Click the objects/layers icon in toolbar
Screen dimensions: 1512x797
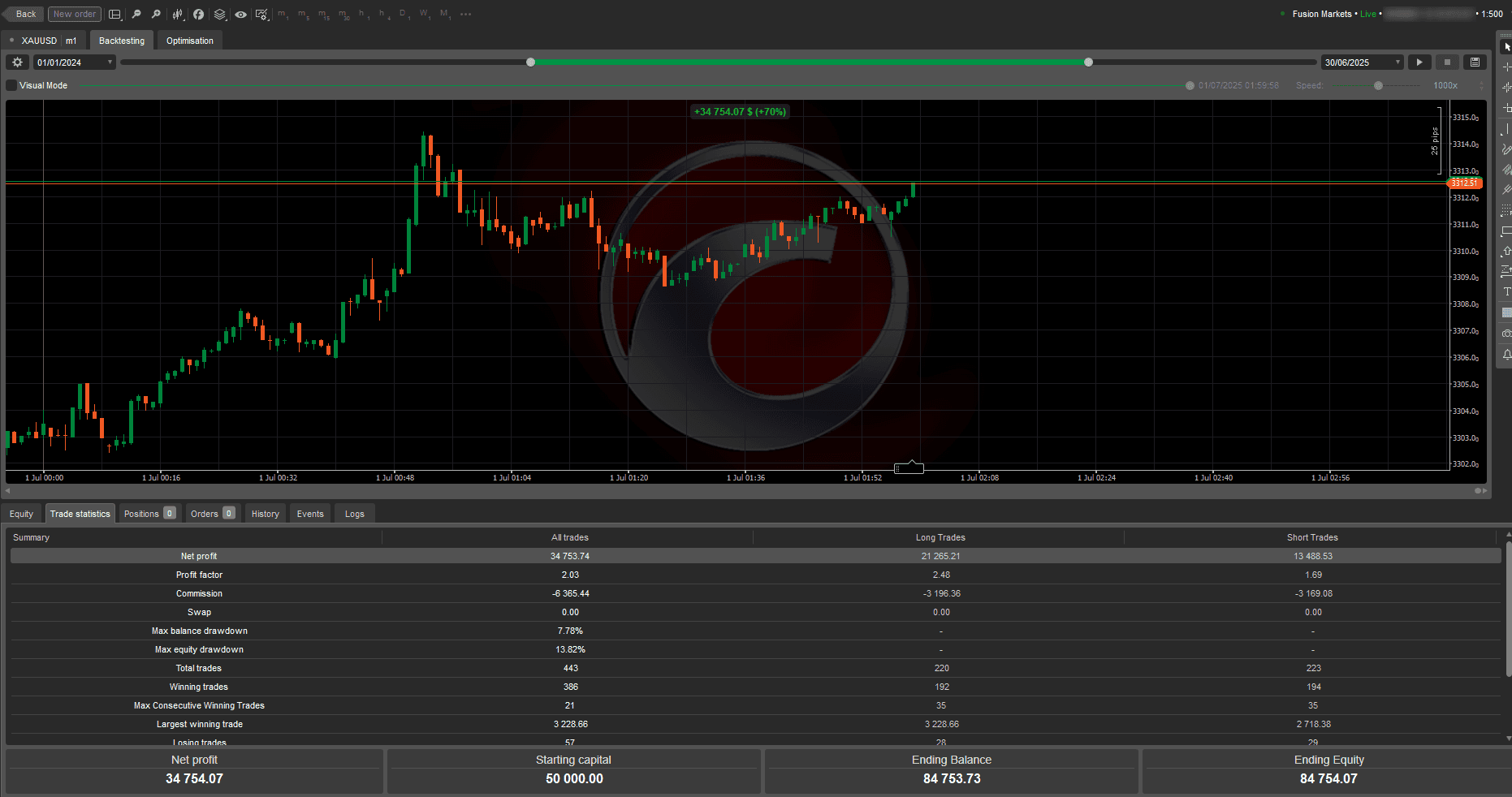[x=219, y=14]
